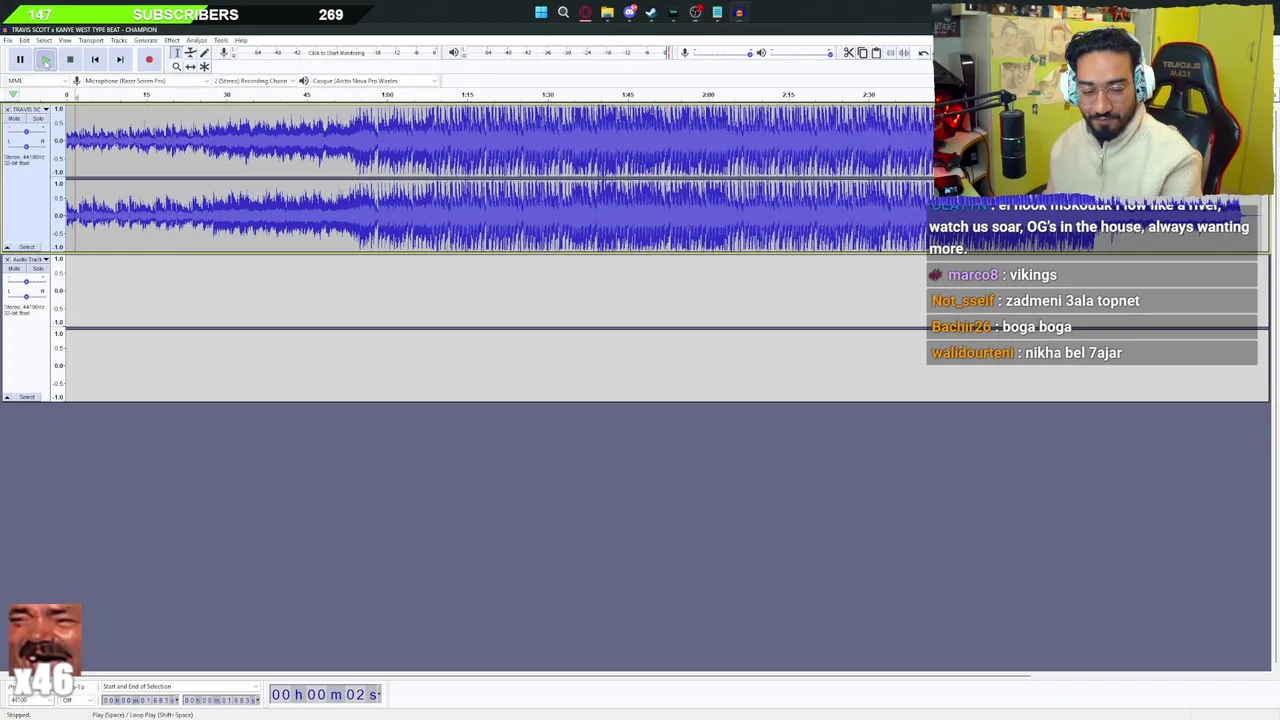Open the Casque playback device dropdown
The height and width of the screenshot is (720, 1280).
coord(375,81)
